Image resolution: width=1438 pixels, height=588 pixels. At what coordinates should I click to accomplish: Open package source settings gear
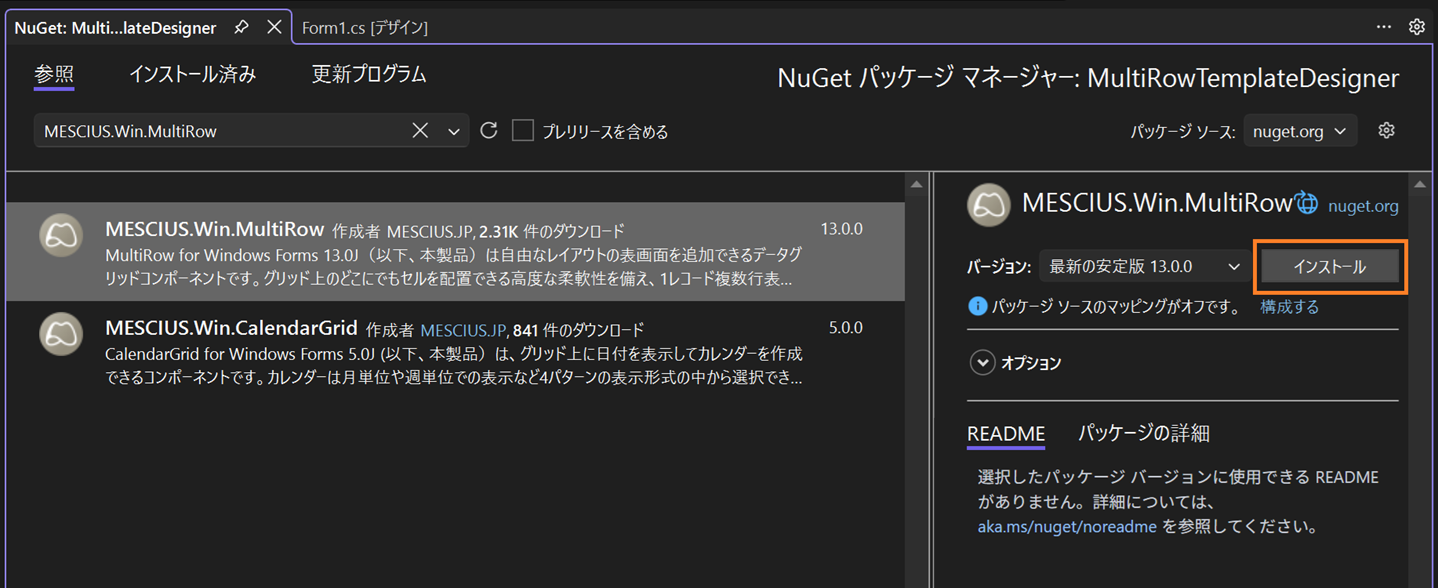pos(1386,130)
